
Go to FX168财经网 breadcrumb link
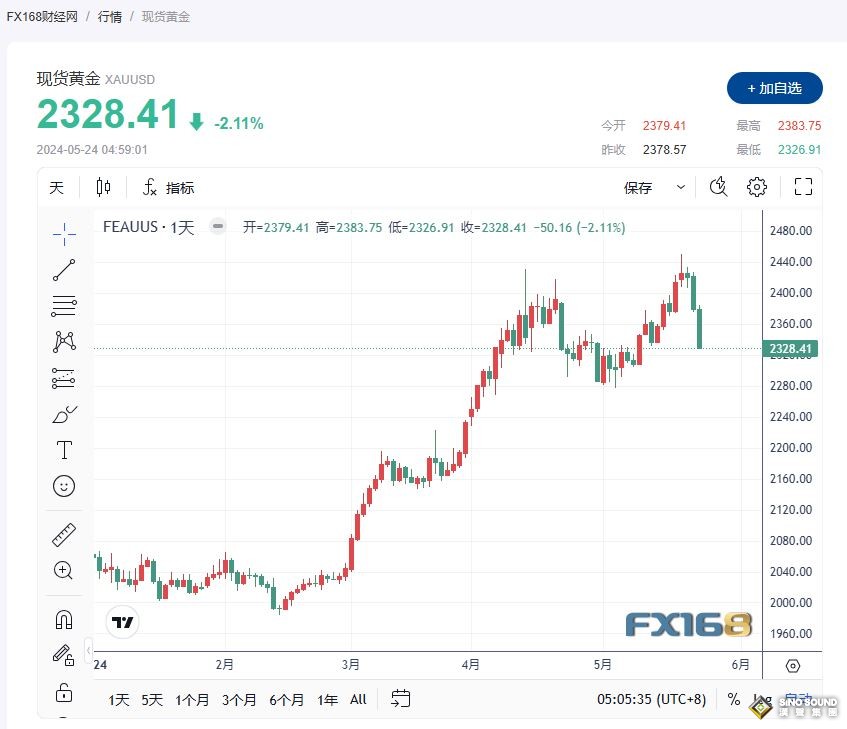point(42,17)
